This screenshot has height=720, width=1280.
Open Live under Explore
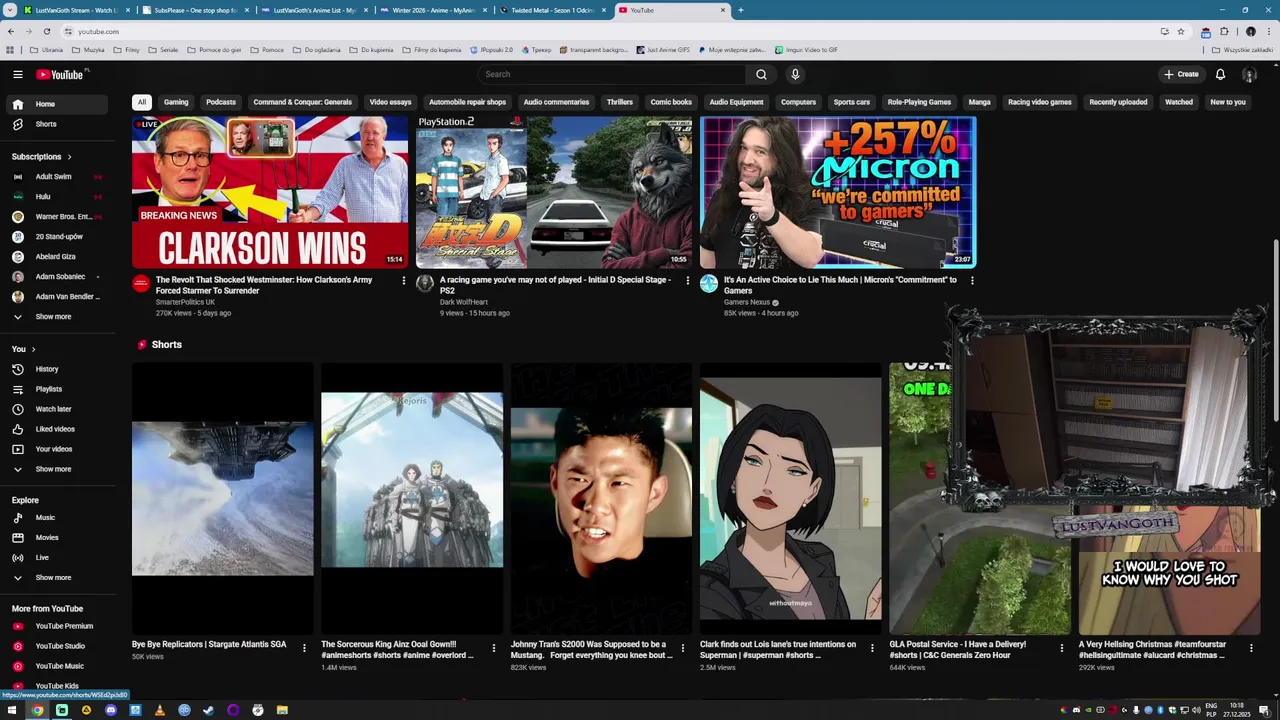point(58,558)
